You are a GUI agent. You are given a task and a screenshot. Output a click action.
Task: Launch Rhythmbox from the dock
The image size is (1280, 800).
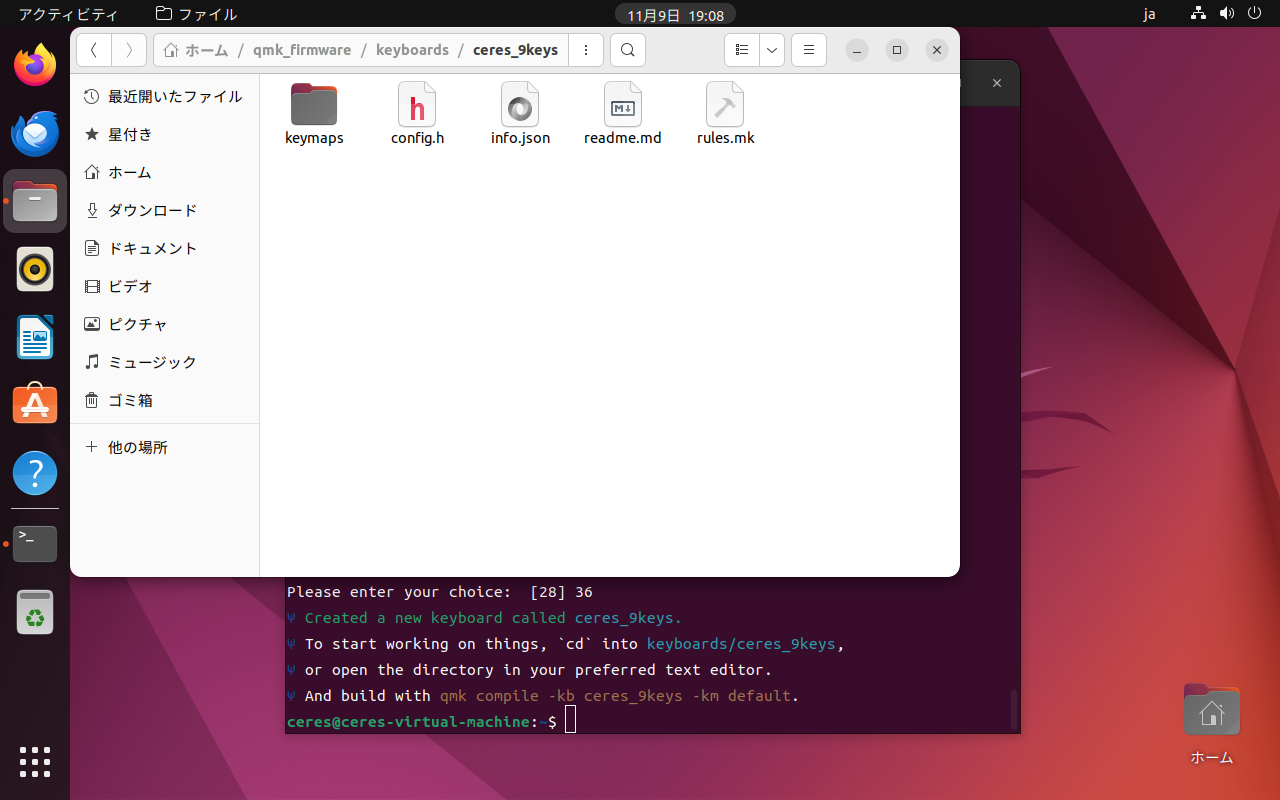tap(35, 269)
